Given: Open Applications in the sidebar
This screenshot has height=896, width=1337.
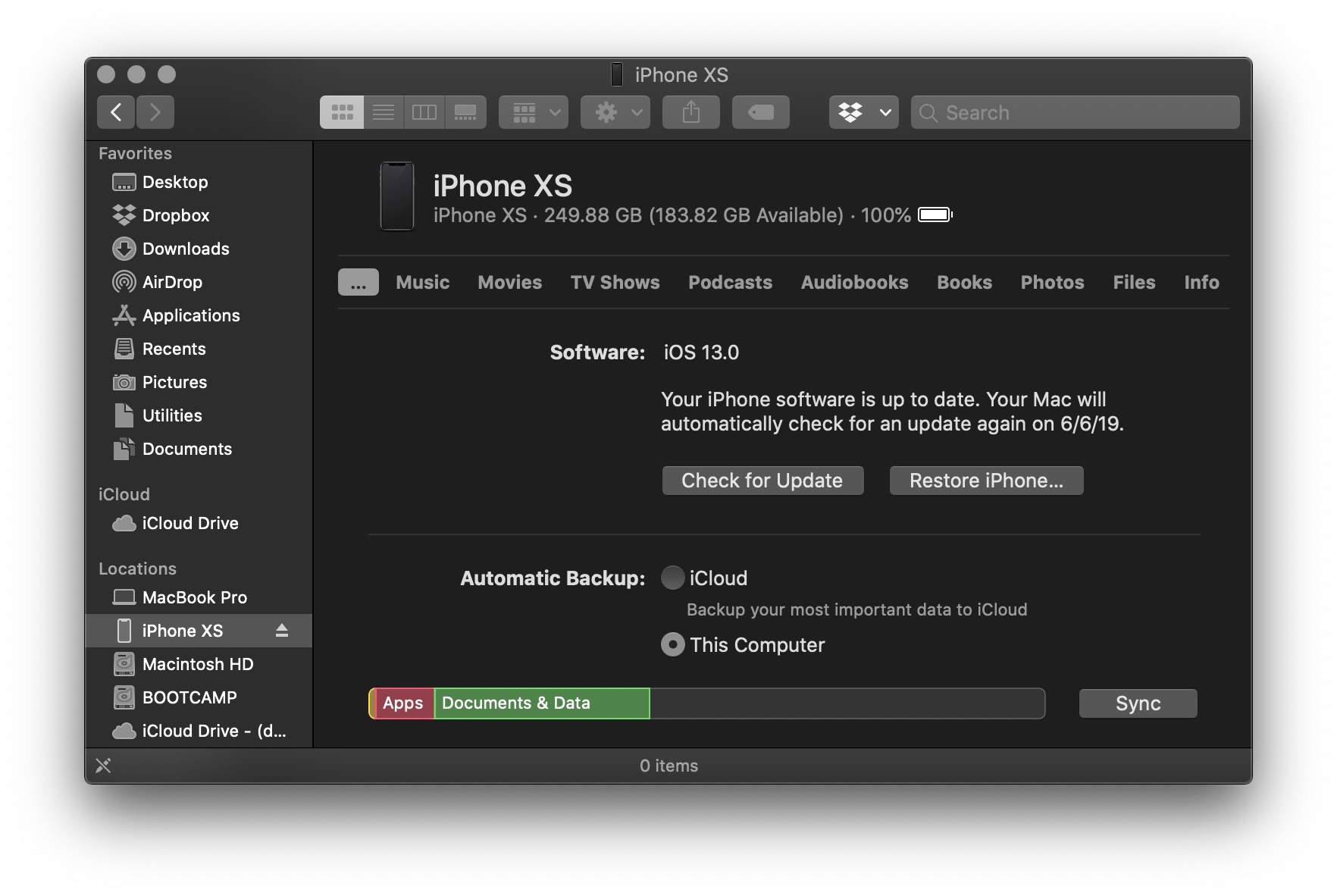Looking at the screenshot, I should tap(199, 315).
